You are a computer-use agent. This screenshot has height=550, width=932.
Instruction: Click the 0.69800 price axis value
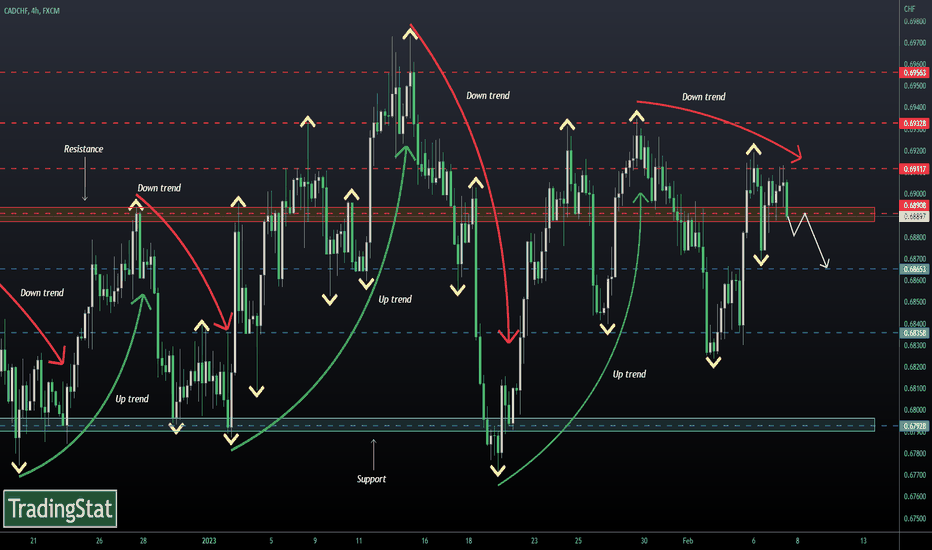pos(915,21)
